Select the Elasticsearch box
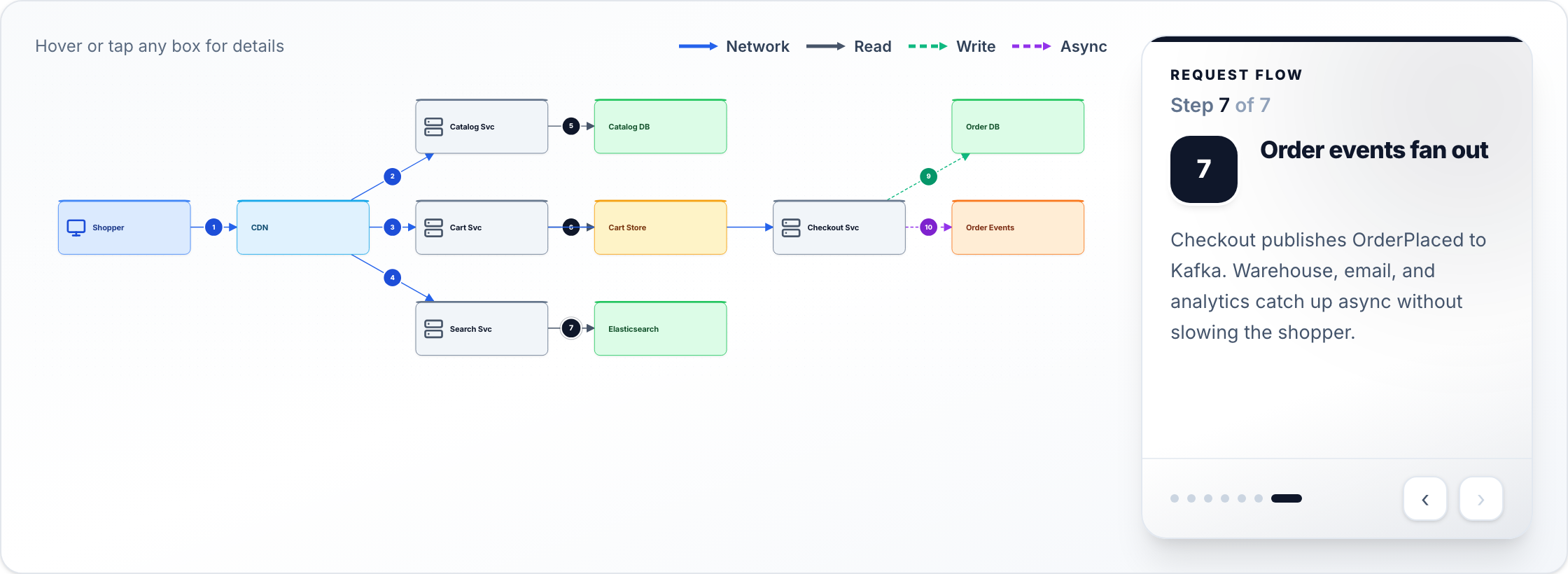 tap(660, 329)
